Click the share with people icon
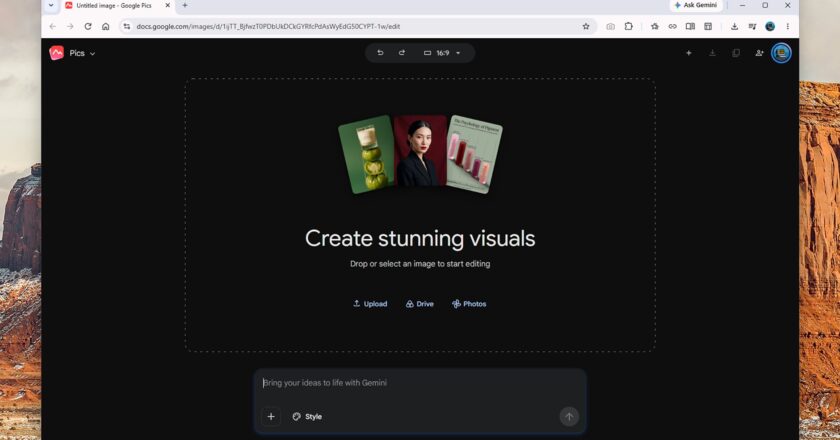This screenshot has height=440, width=840. pos(759,53)
